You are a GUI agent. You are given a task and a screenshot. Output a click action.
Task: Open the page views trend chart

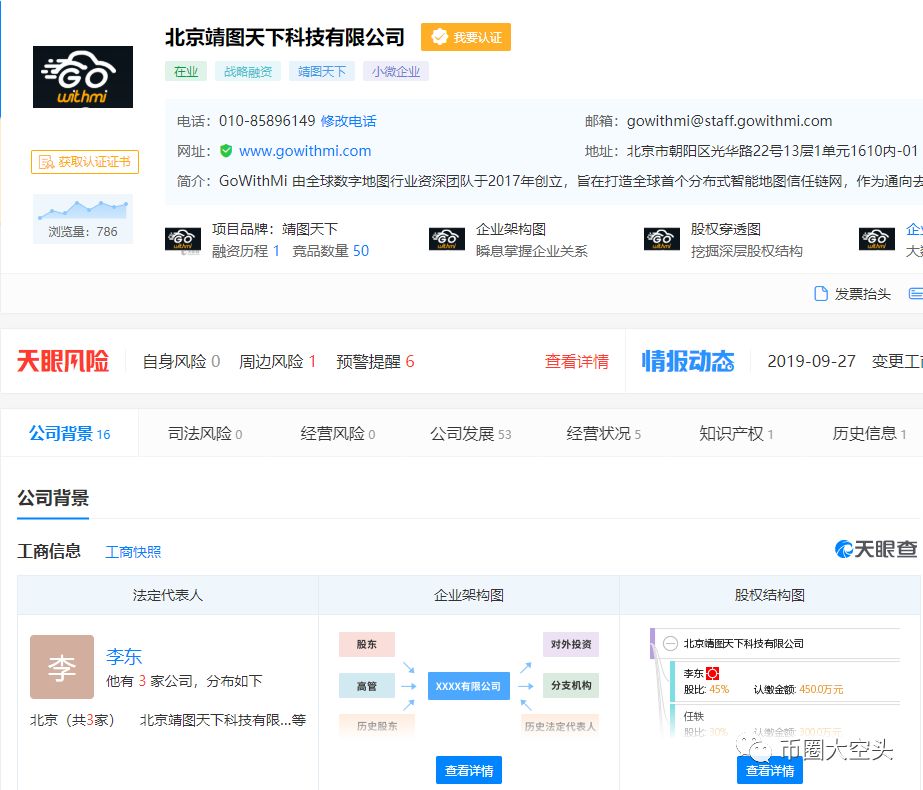click(x=83, y=218)
